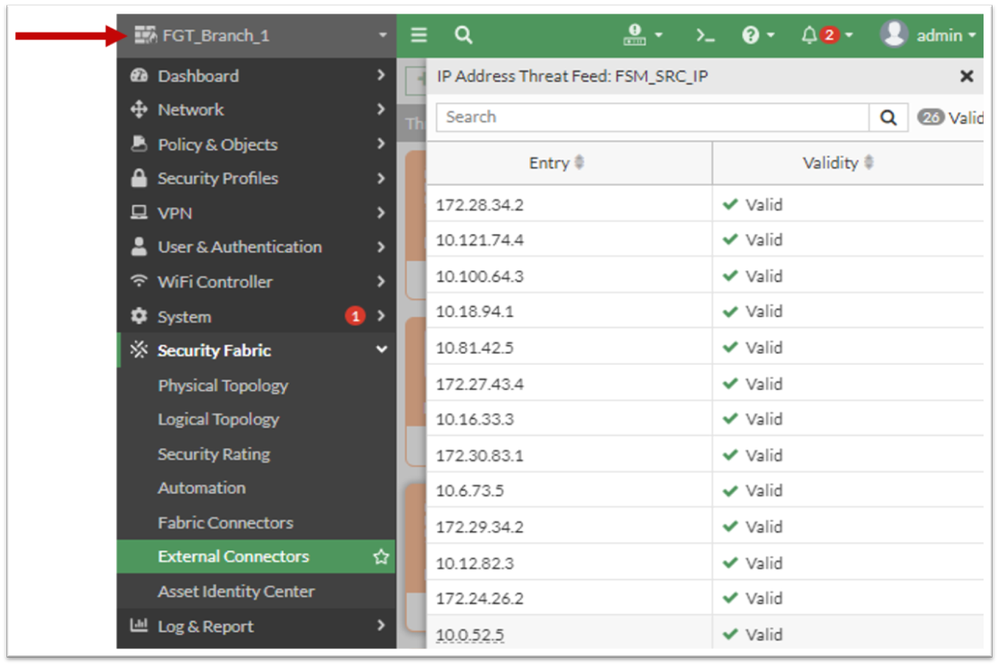This screenshot has height=666, width=999.
Task: Close the IP Address Threat Feed panel
Action: pyautogui.click(x=966, y=76)
